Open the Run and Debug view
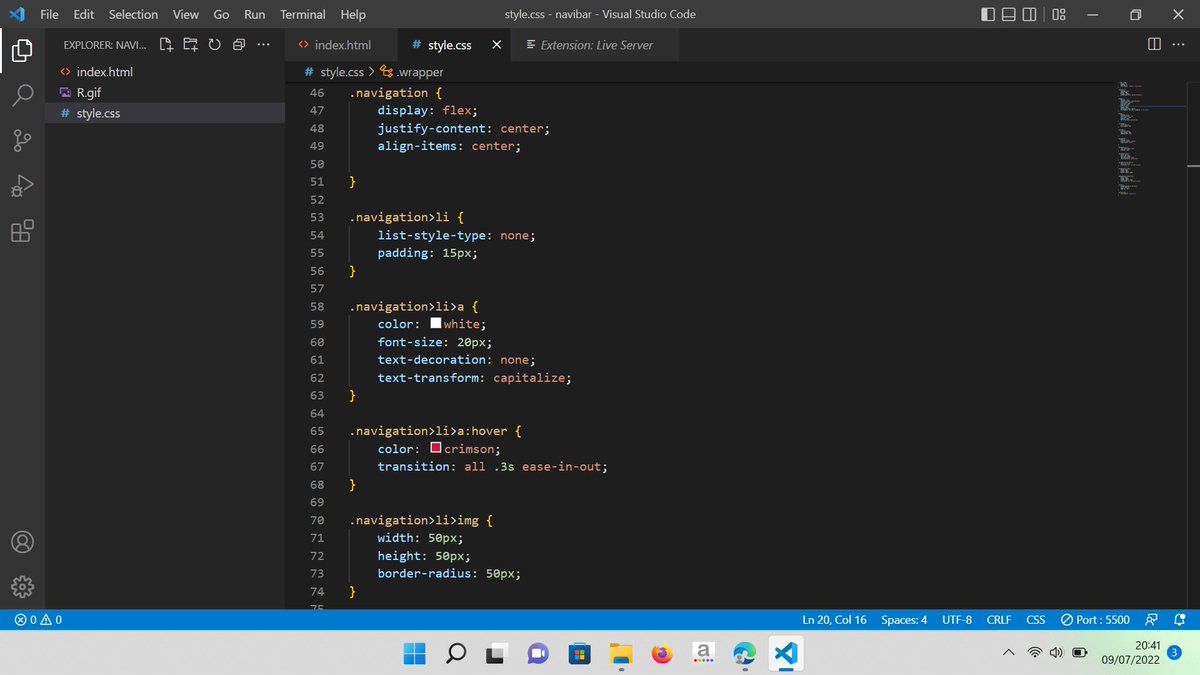The height and width of the screenshot is (675, 1200). click(x=22, y=186)
